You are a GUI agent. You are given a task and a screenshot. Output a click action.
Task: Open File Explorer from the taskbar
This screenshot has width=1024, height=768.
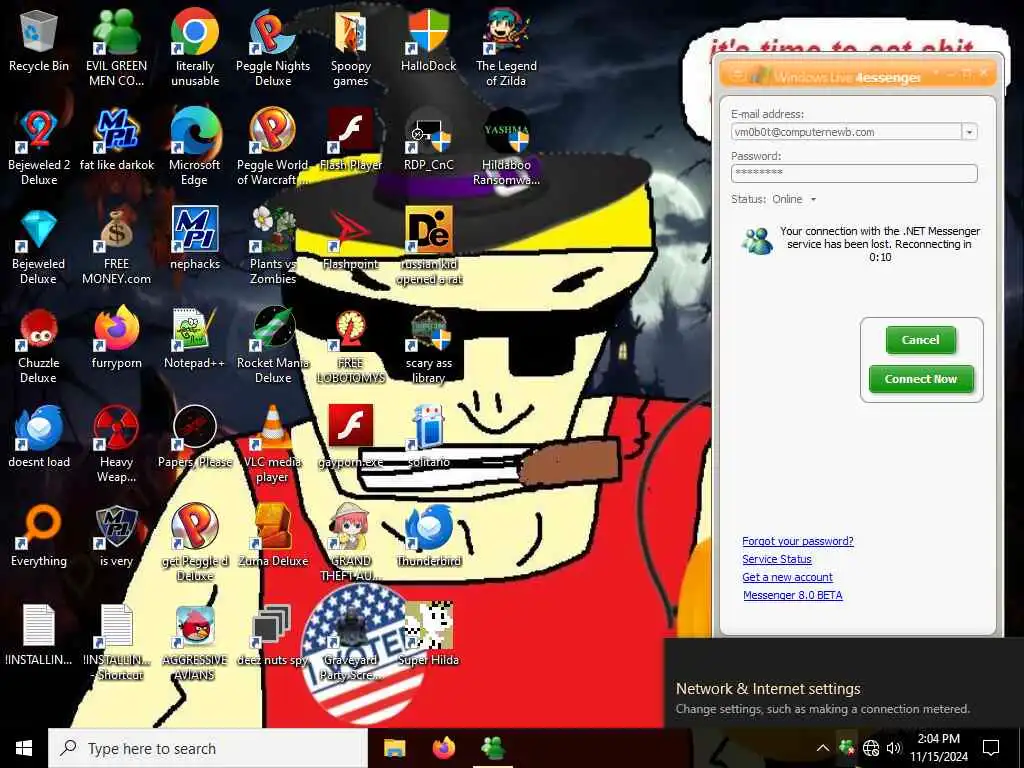394,748
